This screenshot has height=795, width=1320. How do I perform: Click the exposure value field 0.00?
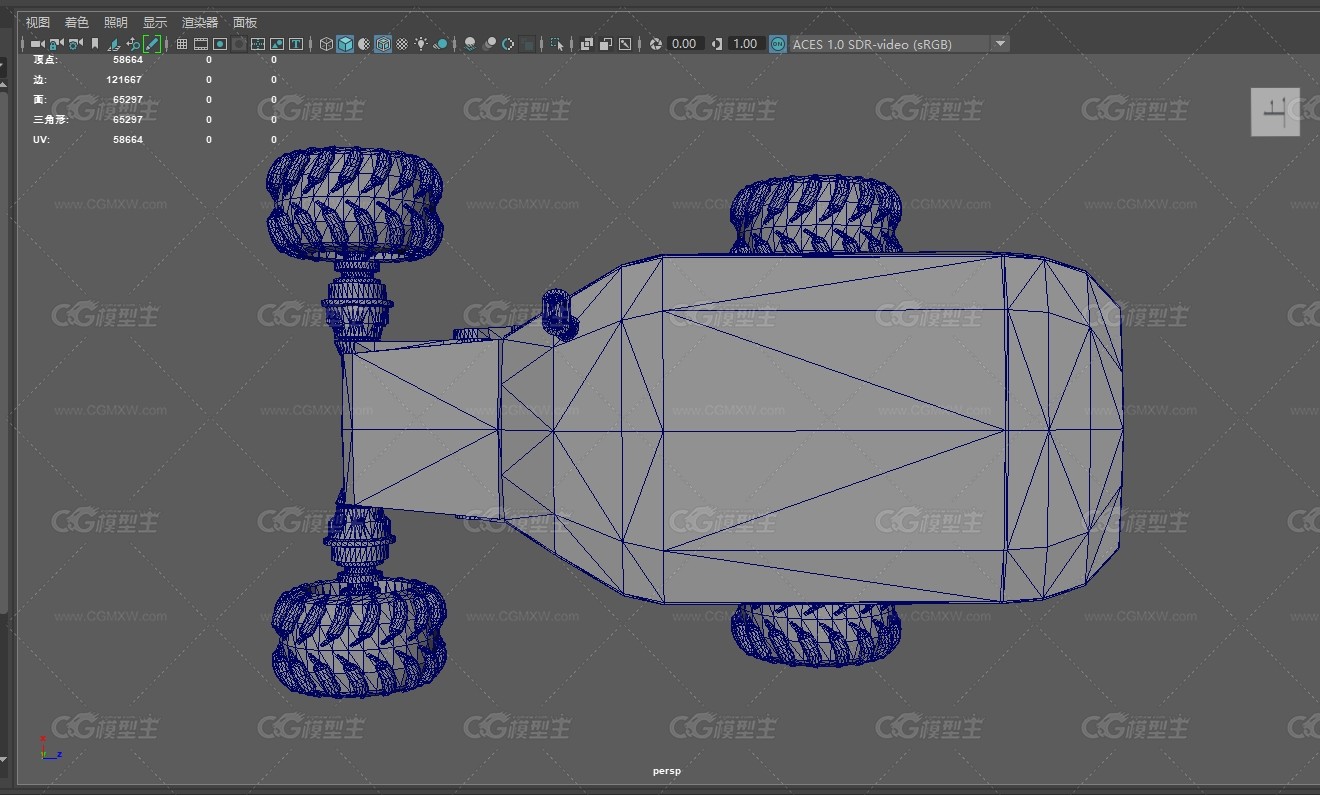click(x=686, y=44)
